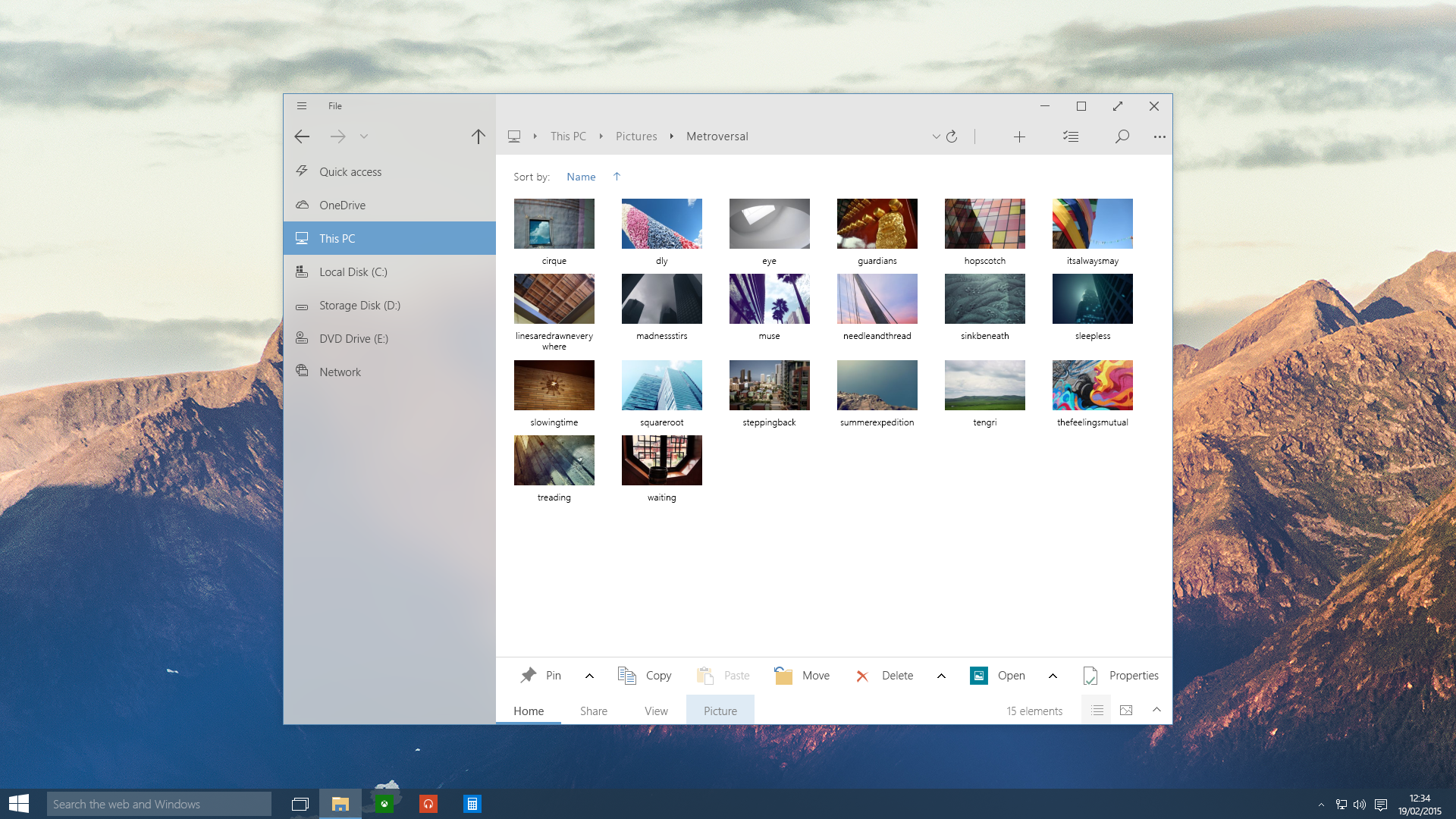Viewport: 1456px width, 819px height.
Task: Click the back arrow navigation icon
Action: (x=302, y=136)
